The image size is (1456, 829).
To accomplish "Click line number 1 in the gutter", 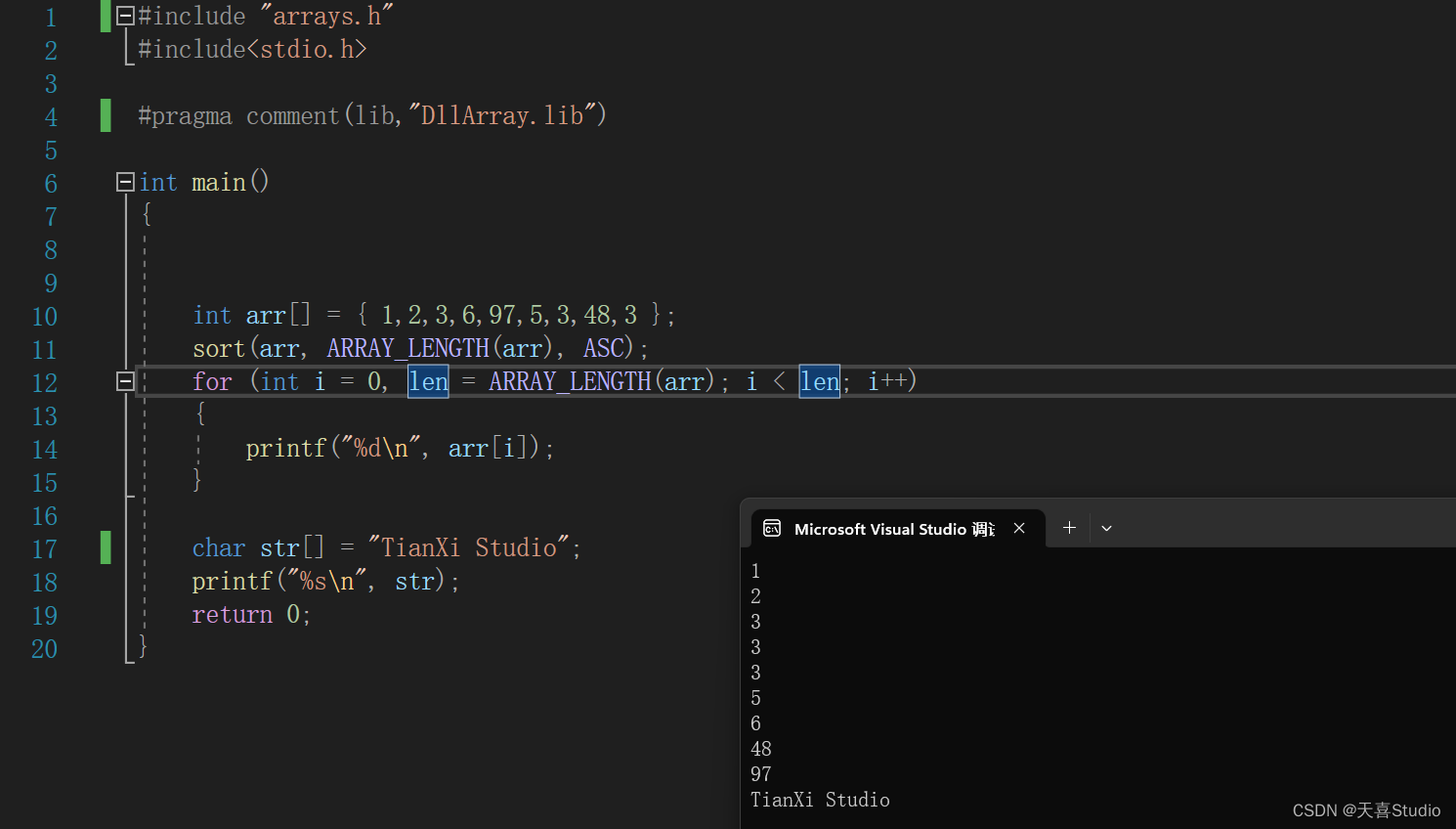I will [51, 18].
